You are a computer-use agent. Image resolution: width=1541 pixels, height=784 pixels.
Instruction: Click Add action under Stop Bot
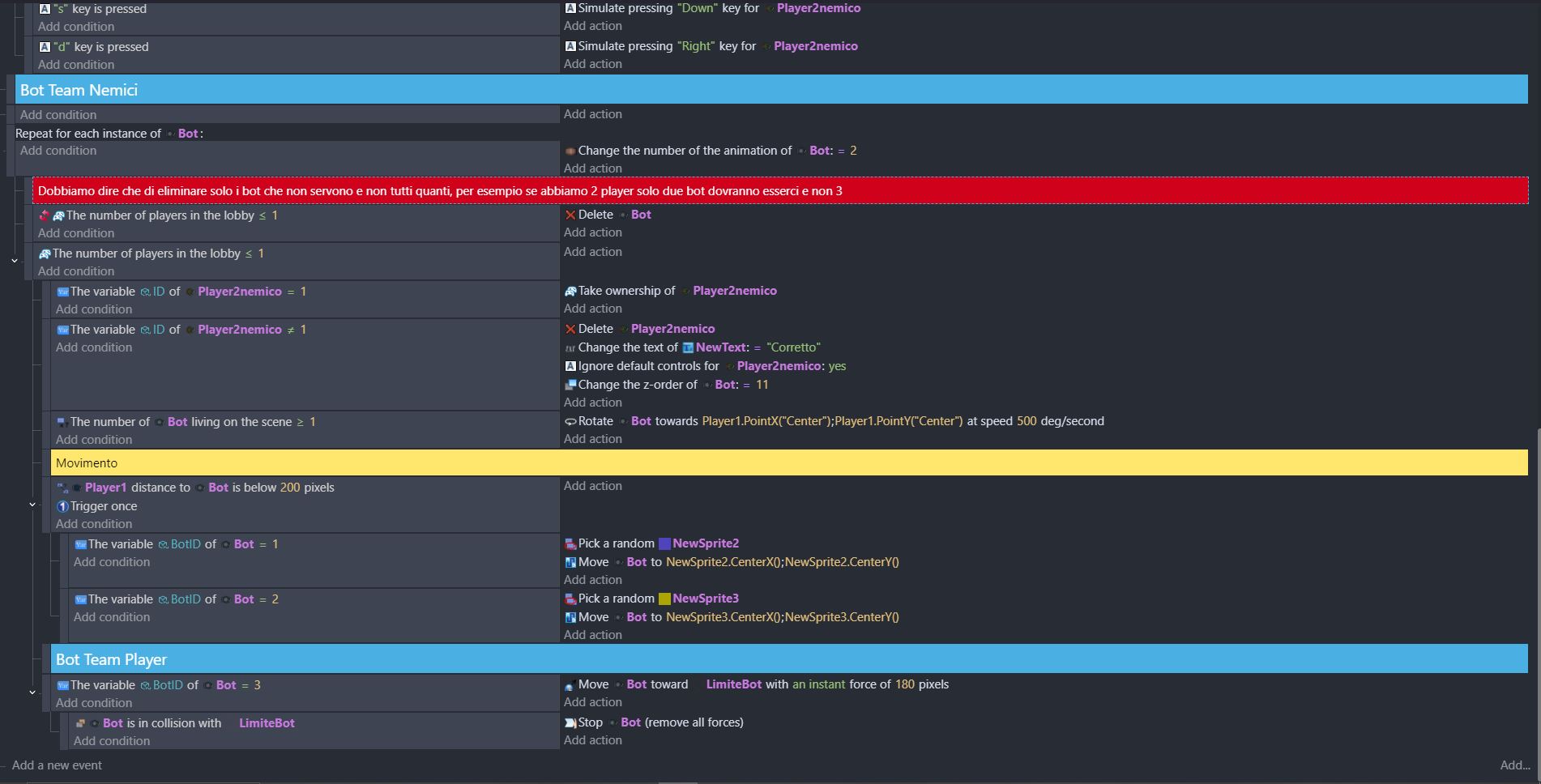point(593,740)
